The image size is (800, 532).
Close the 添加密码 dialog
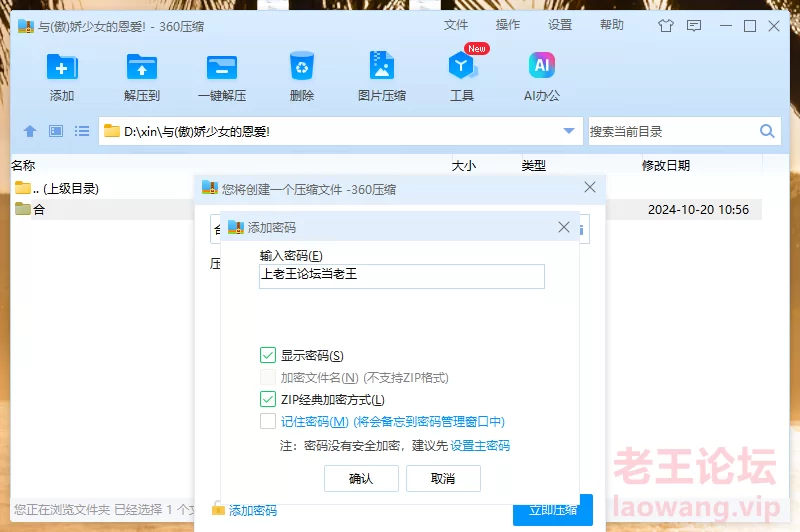[564, 227]
